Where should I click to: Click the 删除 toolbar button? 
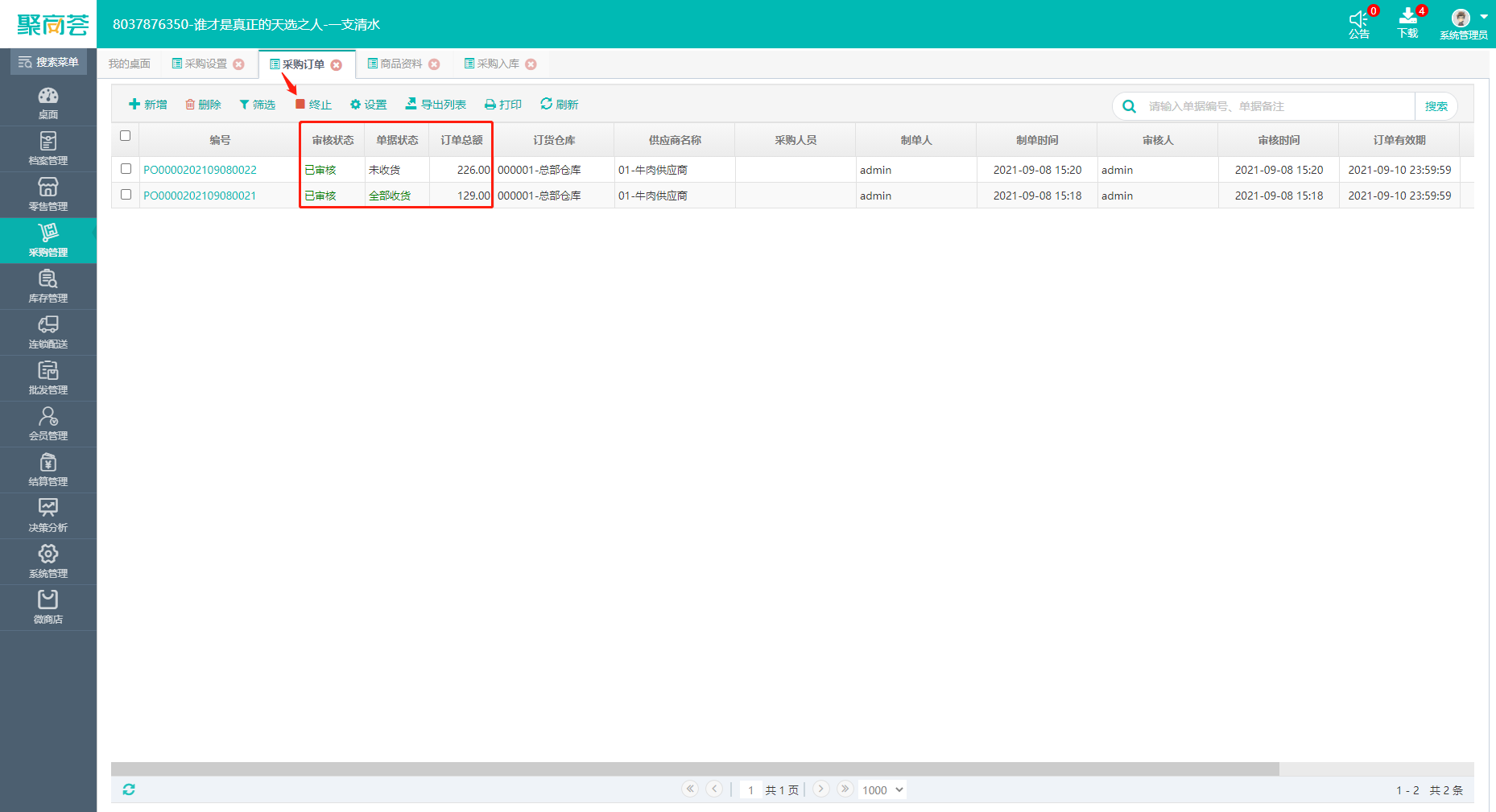(203, 105)
